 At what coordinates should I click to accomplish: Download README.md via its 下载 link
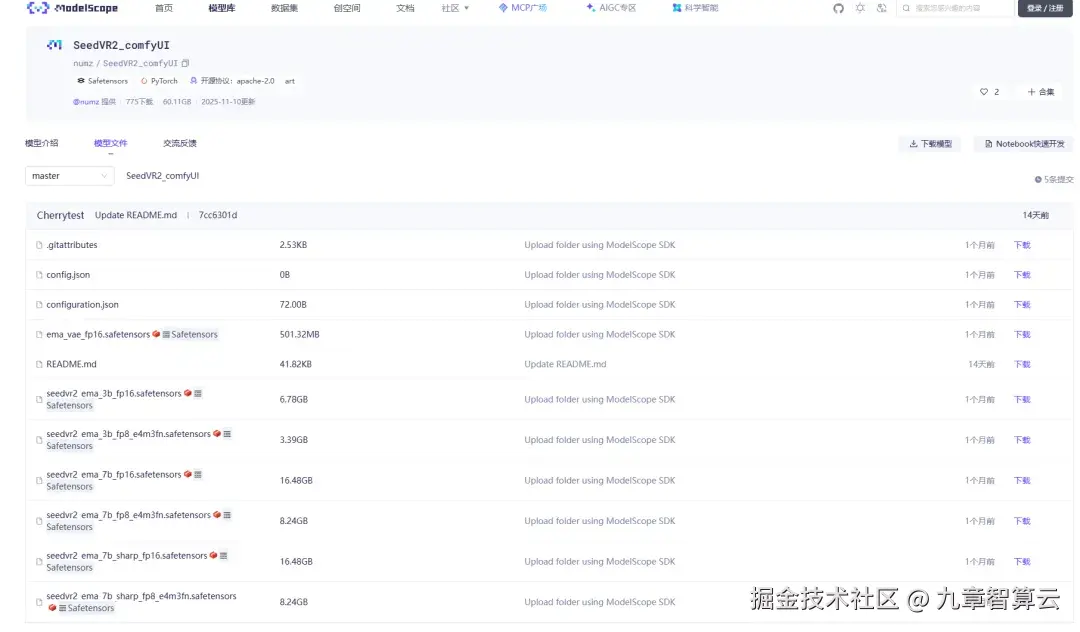coord(1022,364)
